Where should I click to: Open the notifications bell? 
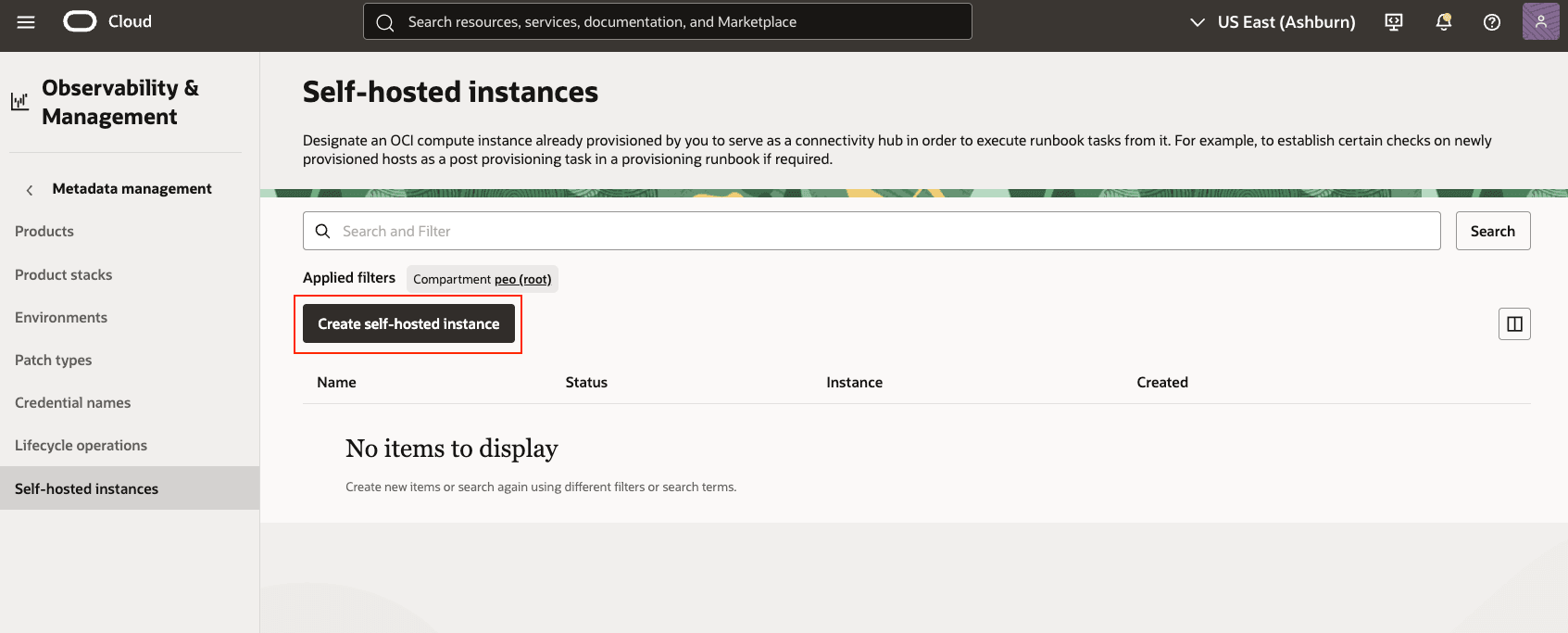pyautogui.click(x=1443, y=22)
